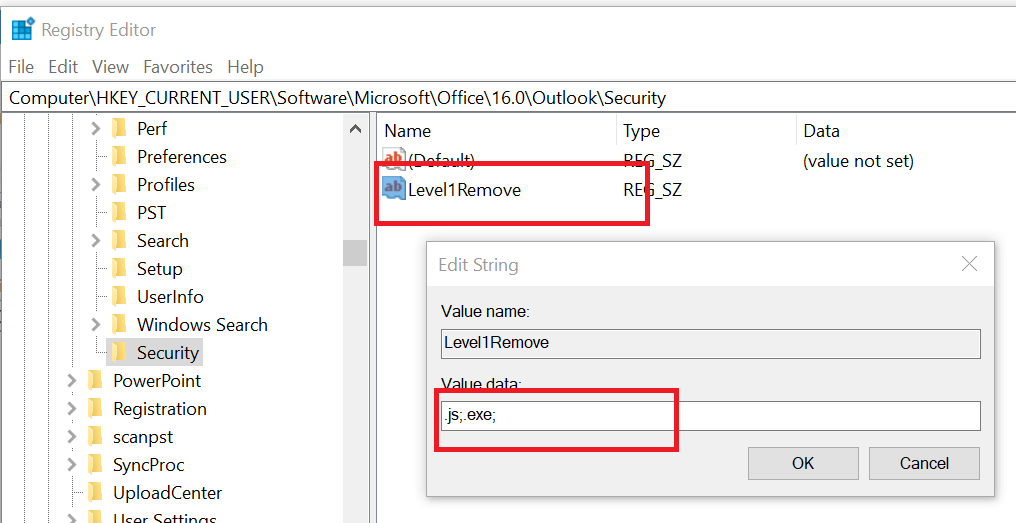Click the tree pane scroll-up arrow
The width and height of the screenshot is (1016, 523).
[355, 129]
